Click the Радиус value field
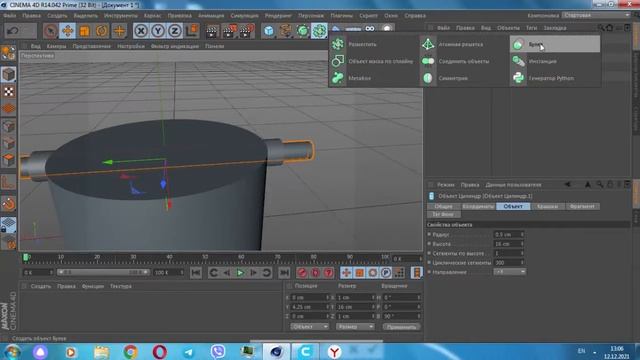Image resolution: width=640 pixels, height=360 pixels. coord(509,235)
